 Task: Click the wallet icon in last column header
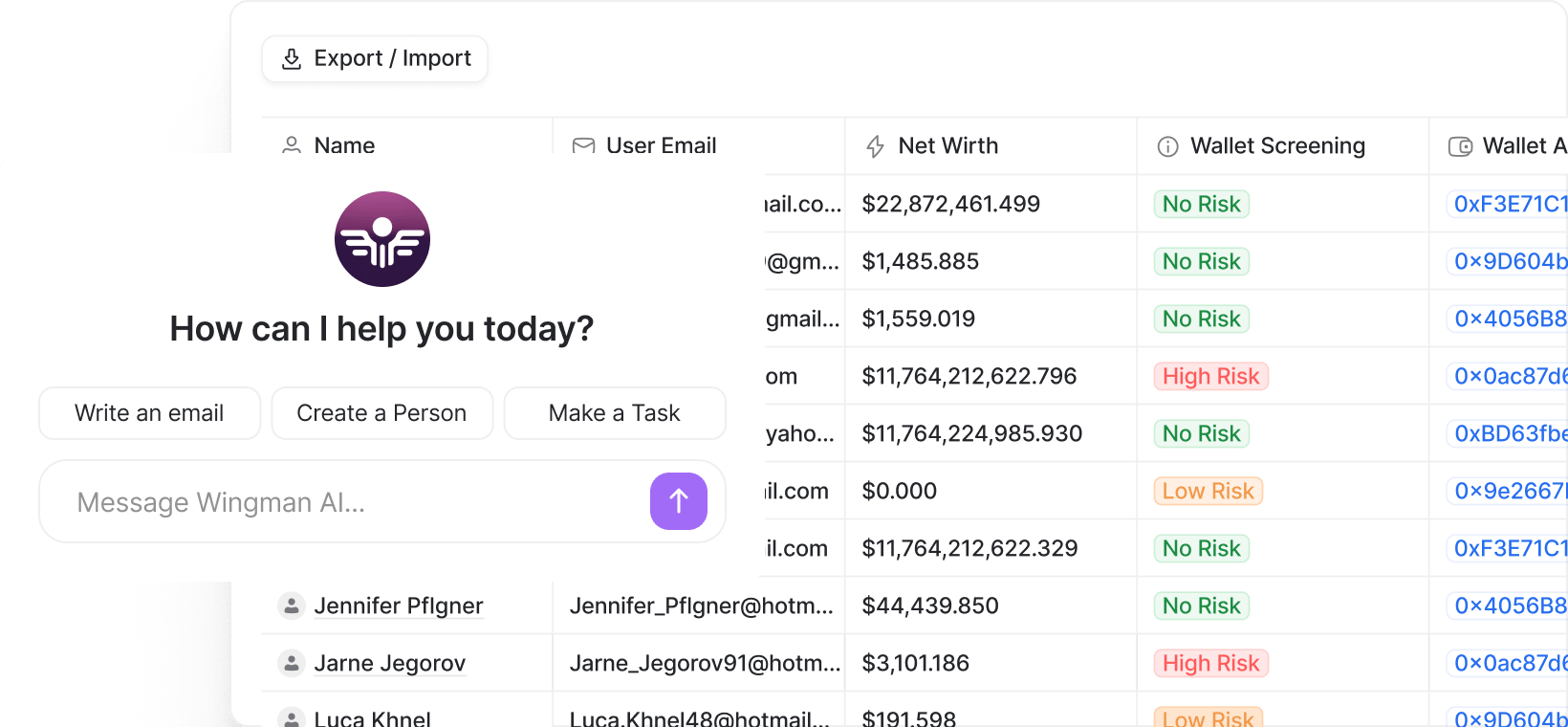click(1460, 146)
